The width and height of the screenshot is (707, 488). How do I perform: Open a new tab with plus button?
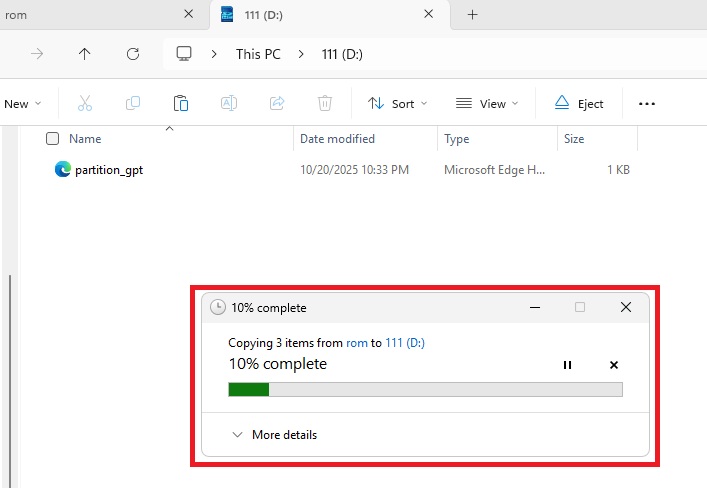pos(473,15)
